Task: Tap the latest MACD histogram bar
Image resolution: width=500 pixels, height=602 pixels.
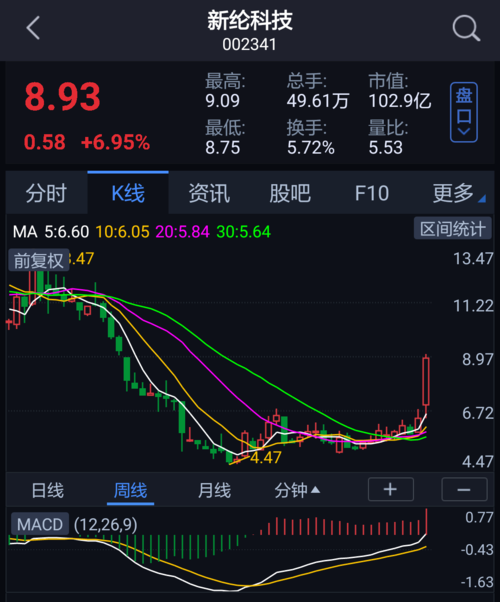Action: tap(426, 521)
